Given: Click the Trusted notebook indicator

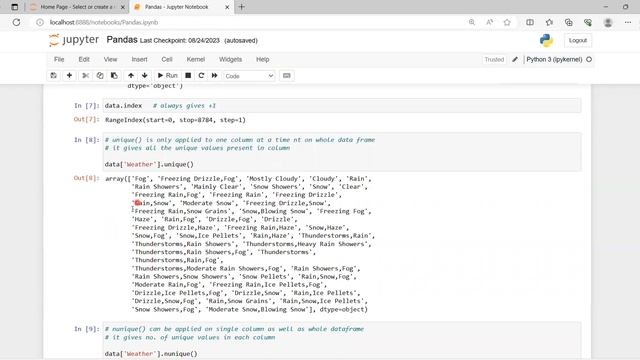Looking at the screenshot, I should (494, 60).
